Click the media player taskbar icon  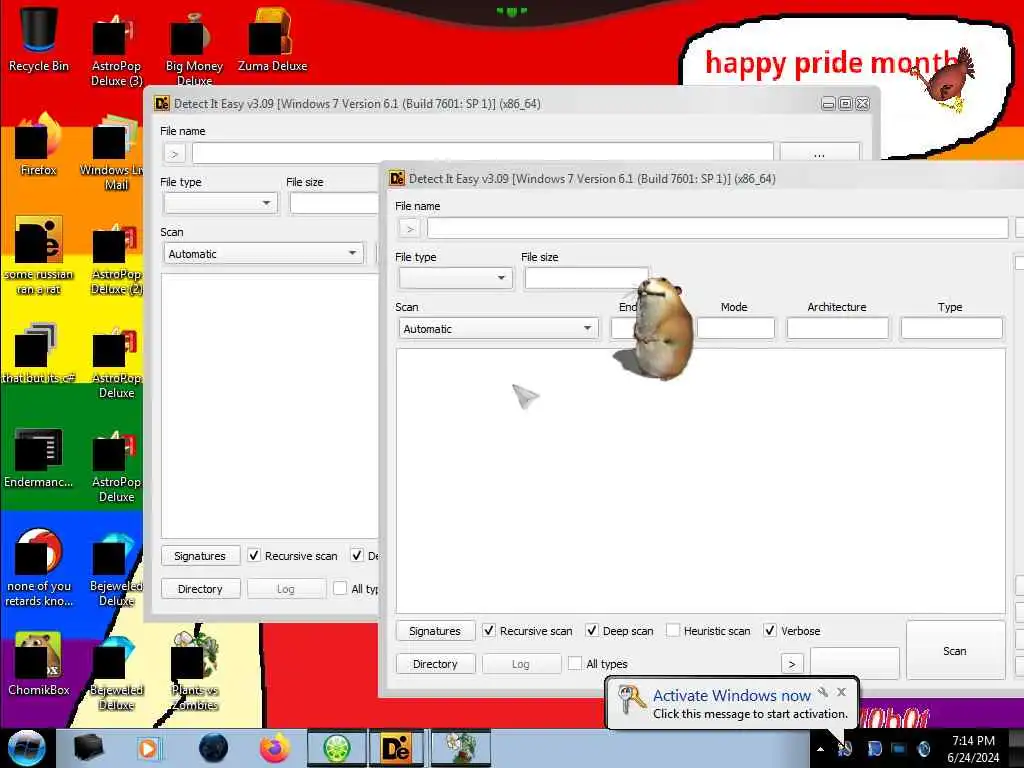(x=148, y=748)
